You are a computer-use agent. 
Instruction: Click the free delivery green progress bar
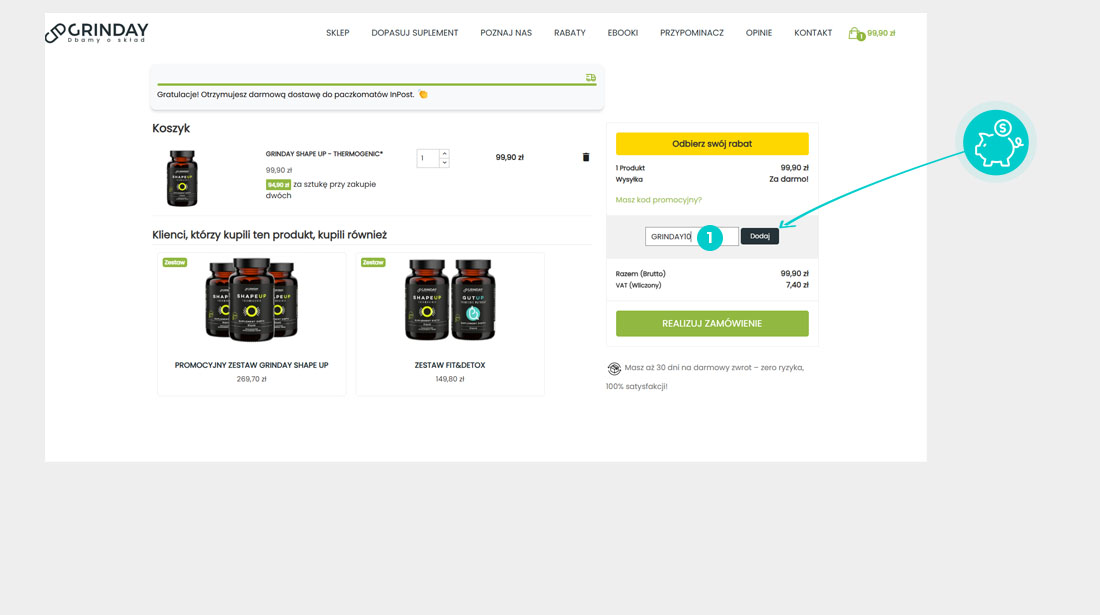point(377,85)
